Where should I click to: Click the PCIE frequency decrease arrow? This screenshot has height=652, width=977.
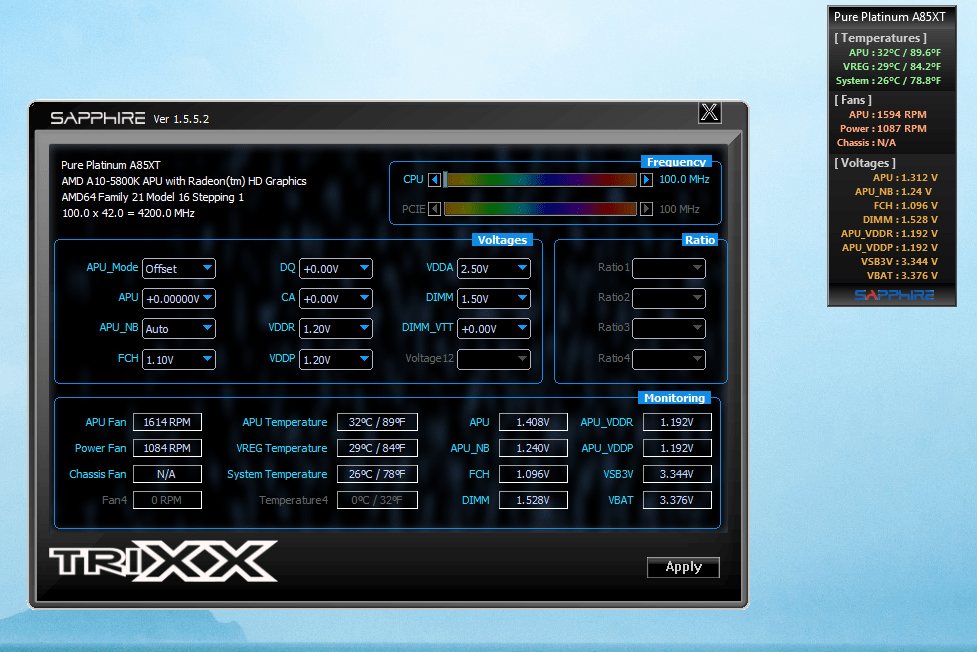435,209
